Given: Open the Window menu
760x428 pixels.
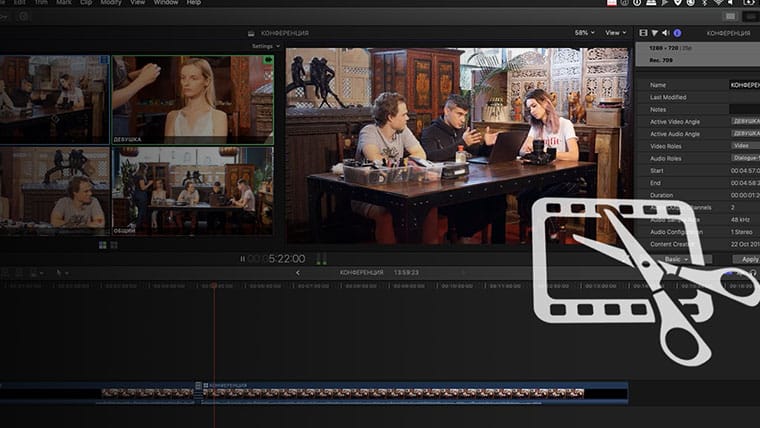Looking at the screenshot, I should coord(166,2).
